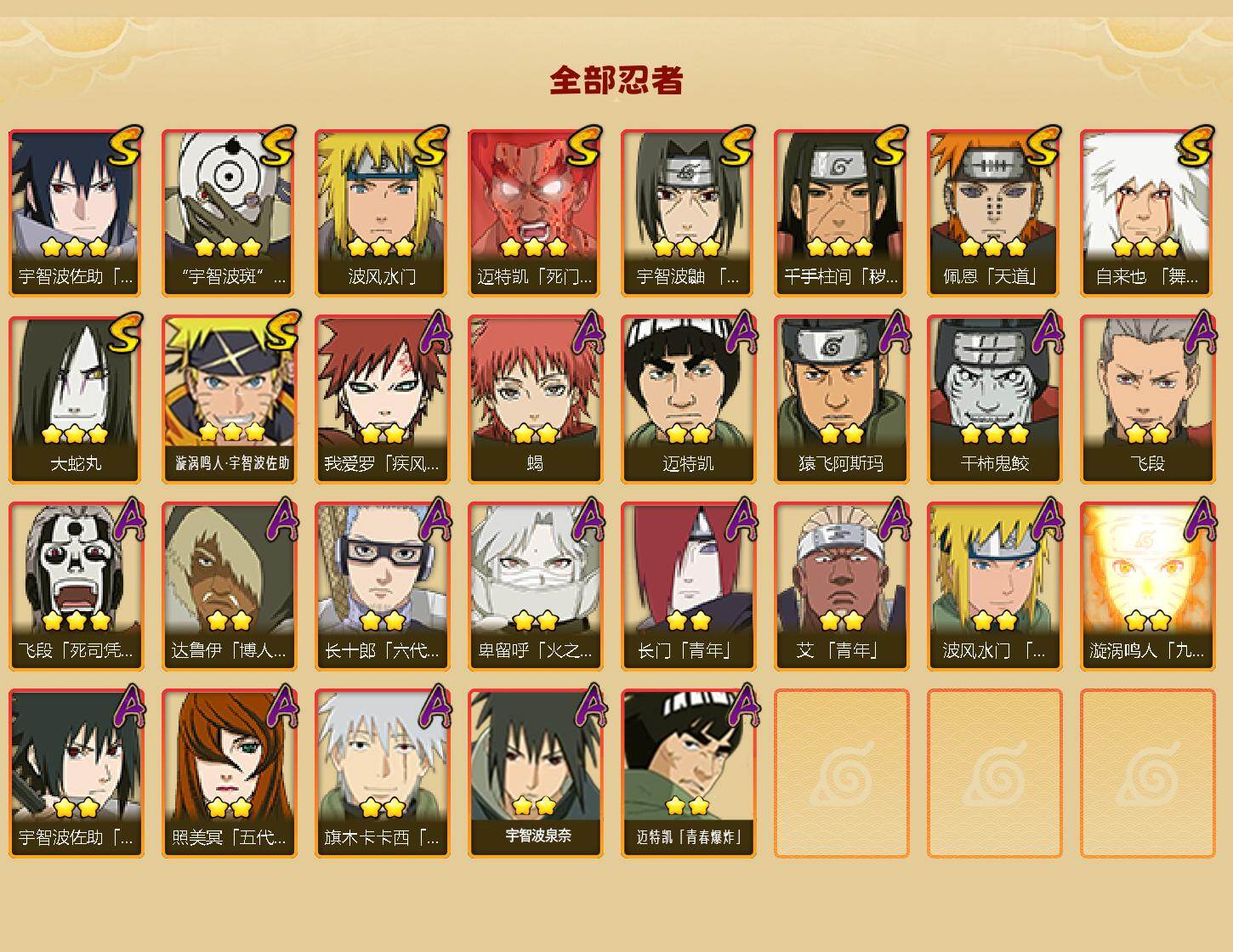The width and height of the screenshot is (1233, 952).
Task: Click the first empty ninja slot
Action: (841, 773)
